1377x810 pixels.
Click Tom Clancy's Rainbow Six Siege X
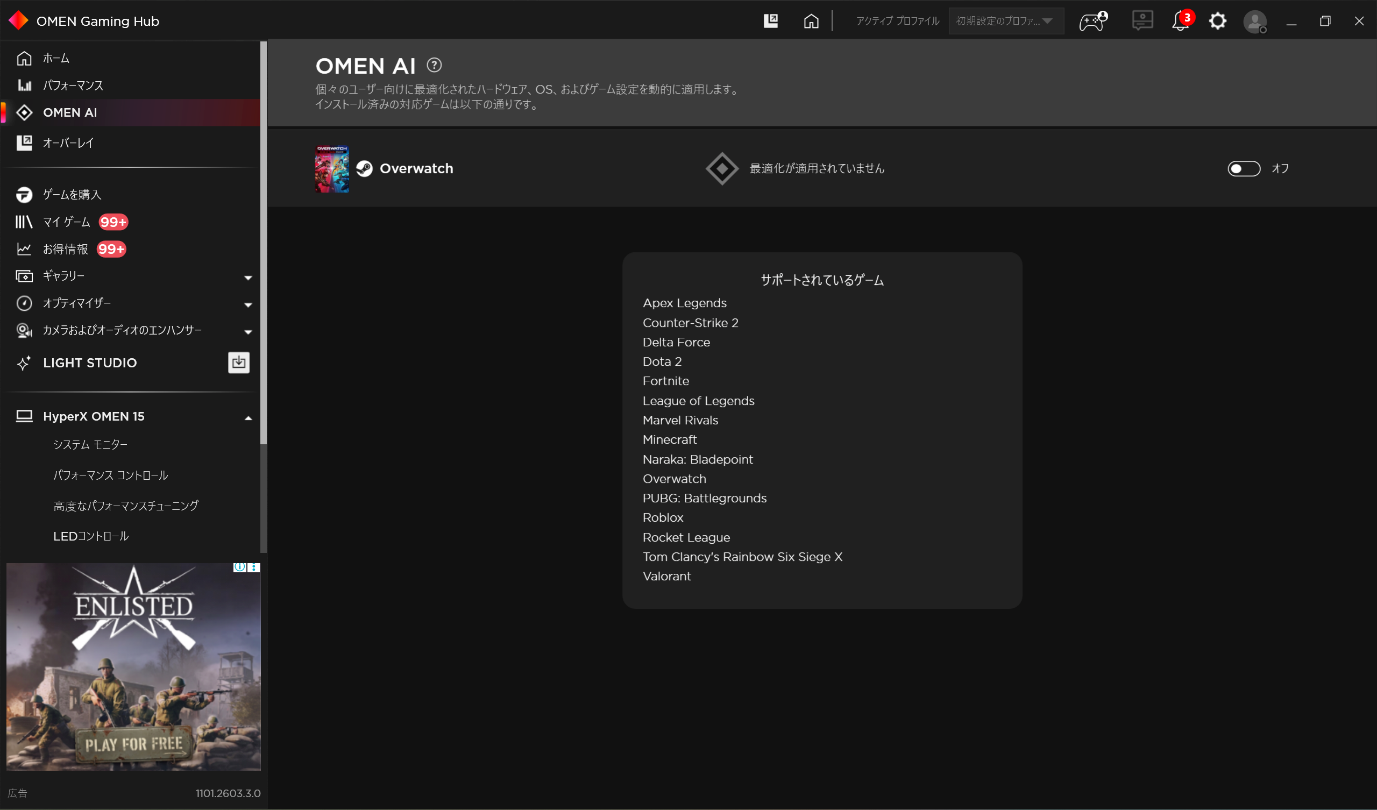click(743, 557)
